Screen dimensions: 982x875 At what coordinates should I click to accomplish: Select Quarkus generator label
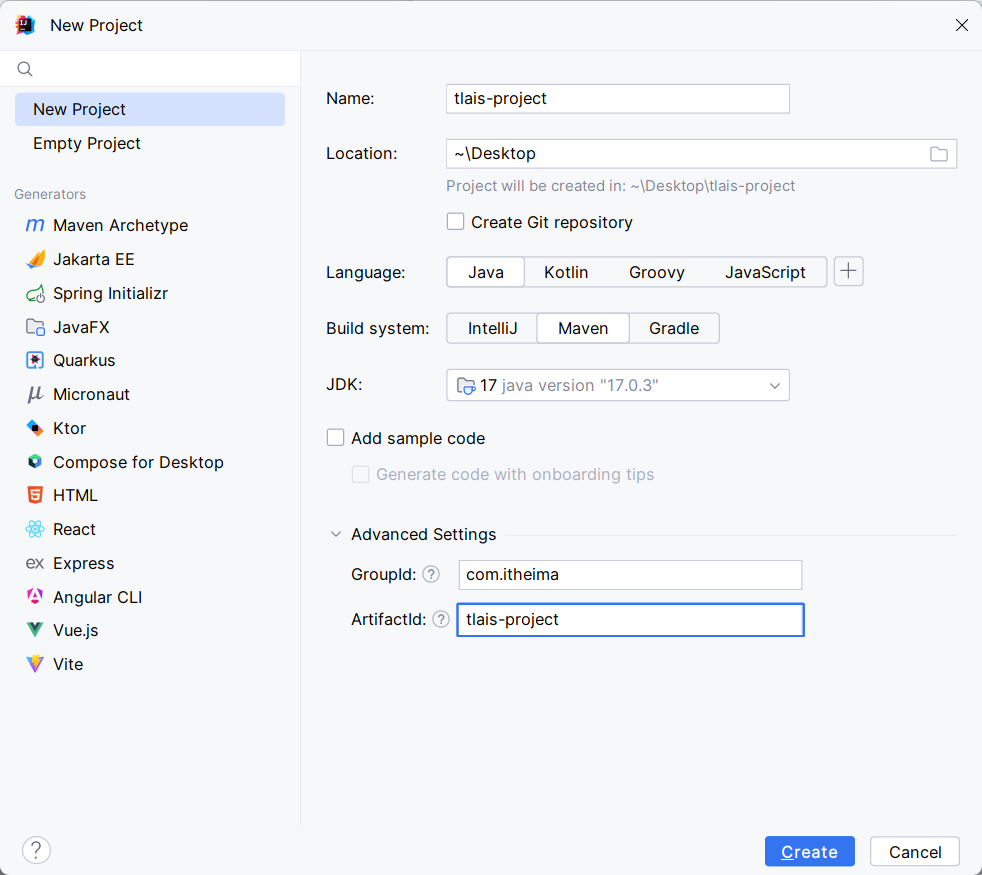click(84, 360)
